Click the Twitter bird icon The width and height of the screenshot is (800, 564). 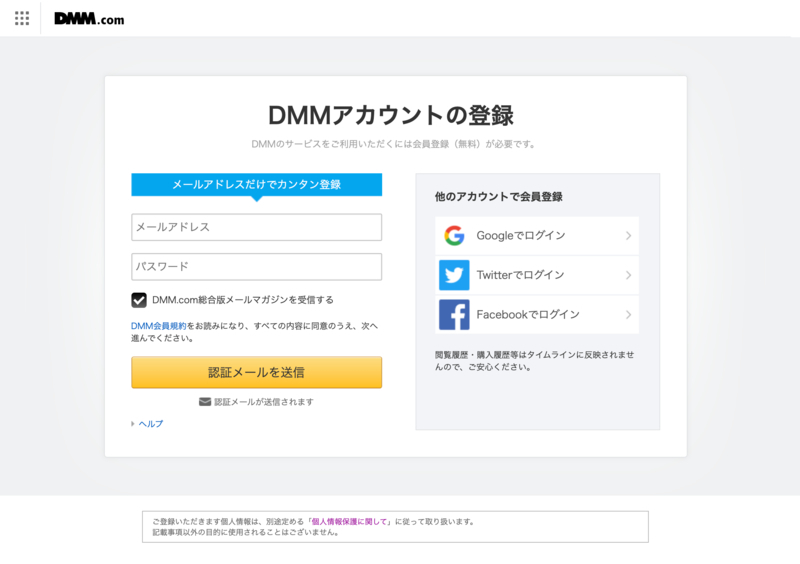coord(454,275)
